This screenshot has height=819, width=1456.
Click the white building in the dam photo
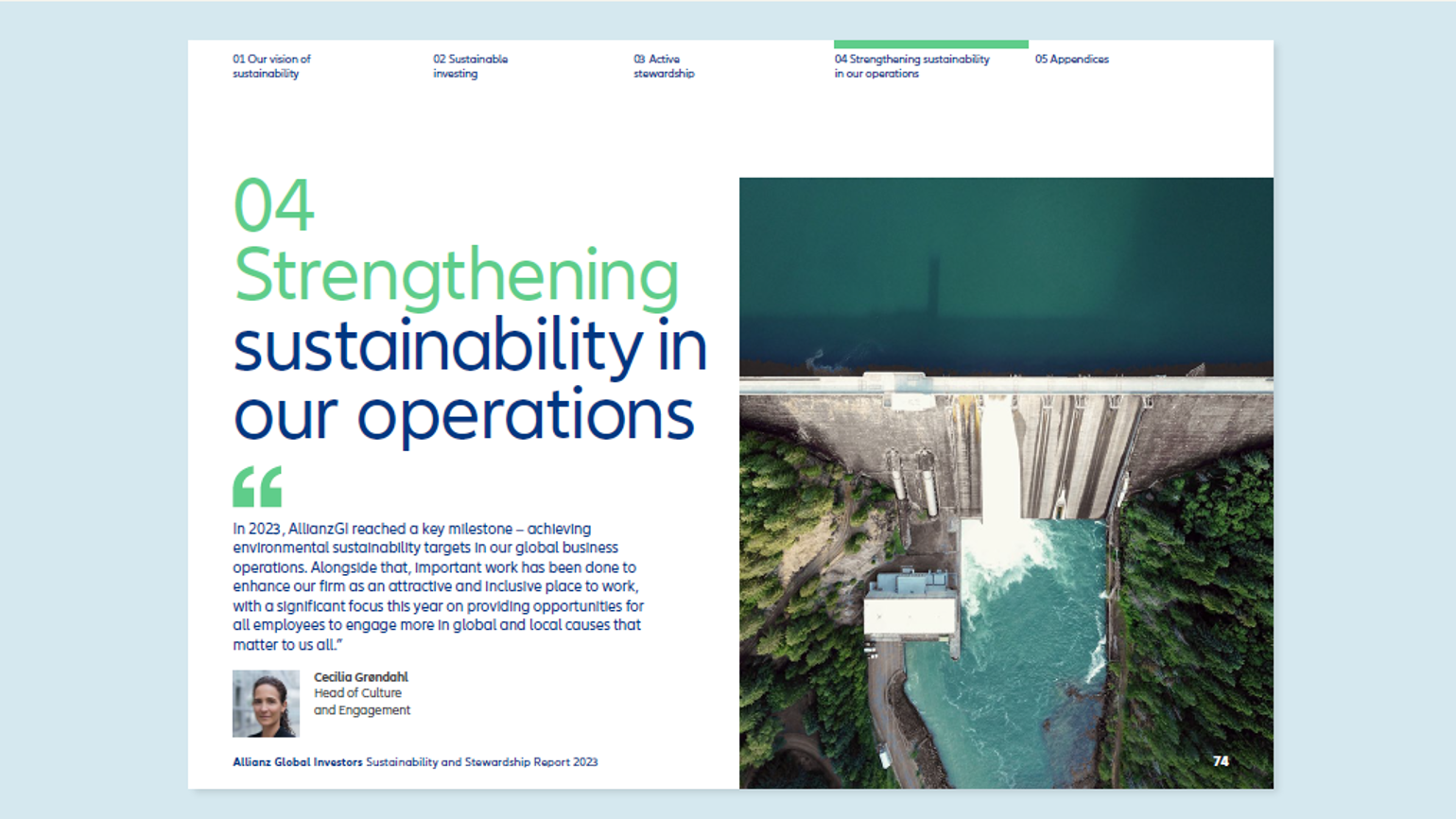[x=910, y=606]
